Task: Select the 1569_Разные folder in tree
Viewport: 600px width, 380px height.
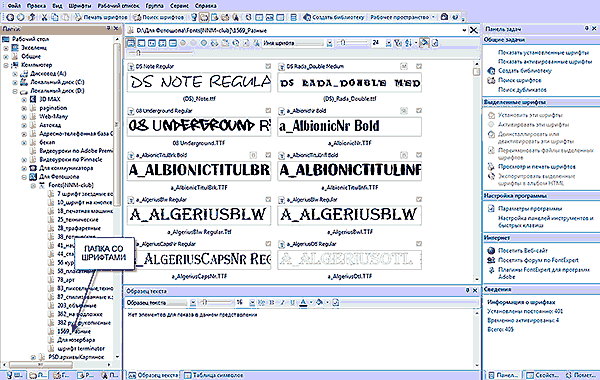Action: (74, 331)
